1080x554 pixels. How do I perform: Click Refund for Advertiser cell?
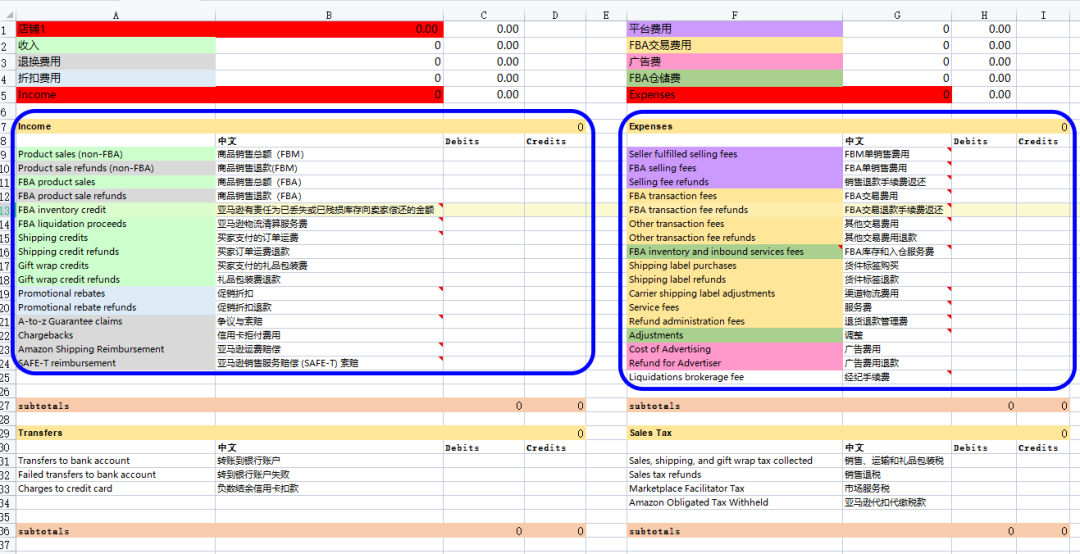tap(734, 363)
